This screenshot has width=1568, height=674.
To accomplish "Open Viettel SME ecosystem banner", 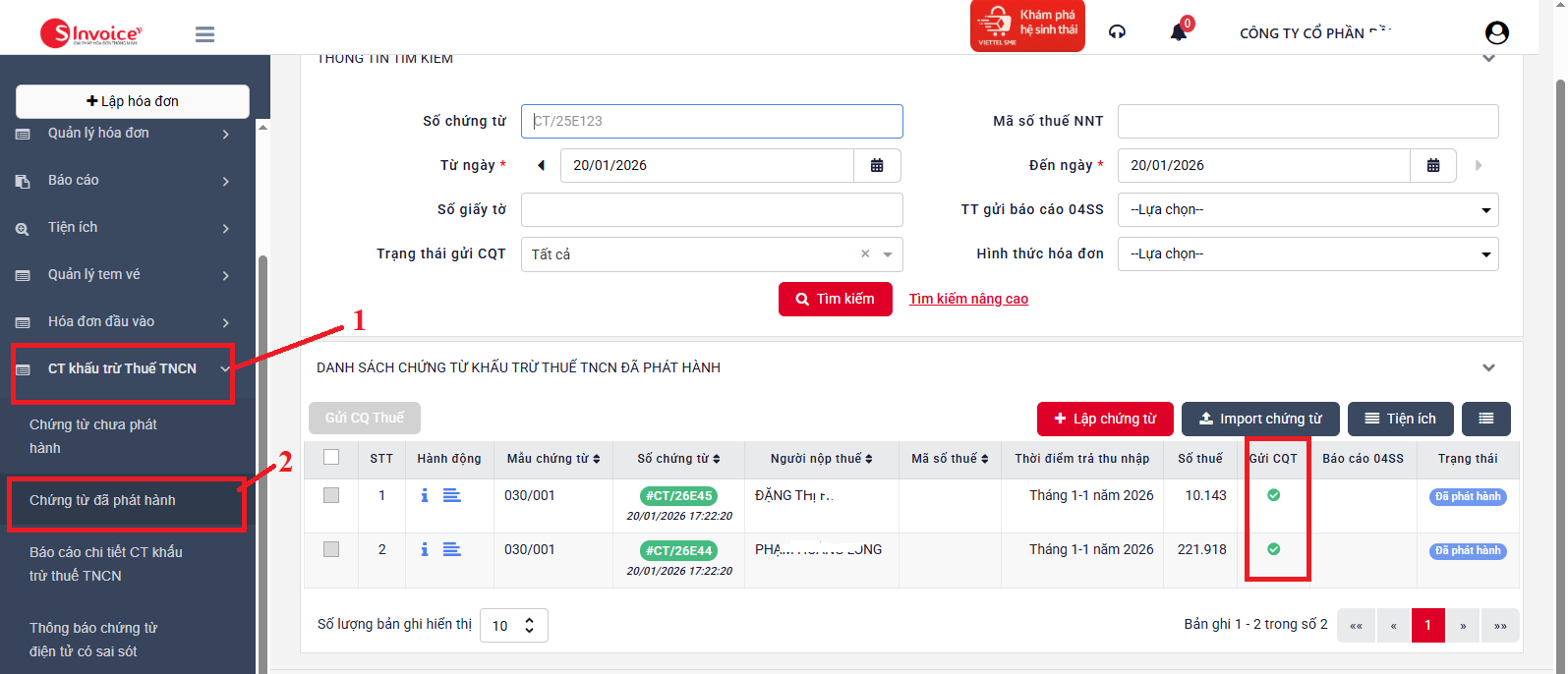I will (x=1028, y=26).
